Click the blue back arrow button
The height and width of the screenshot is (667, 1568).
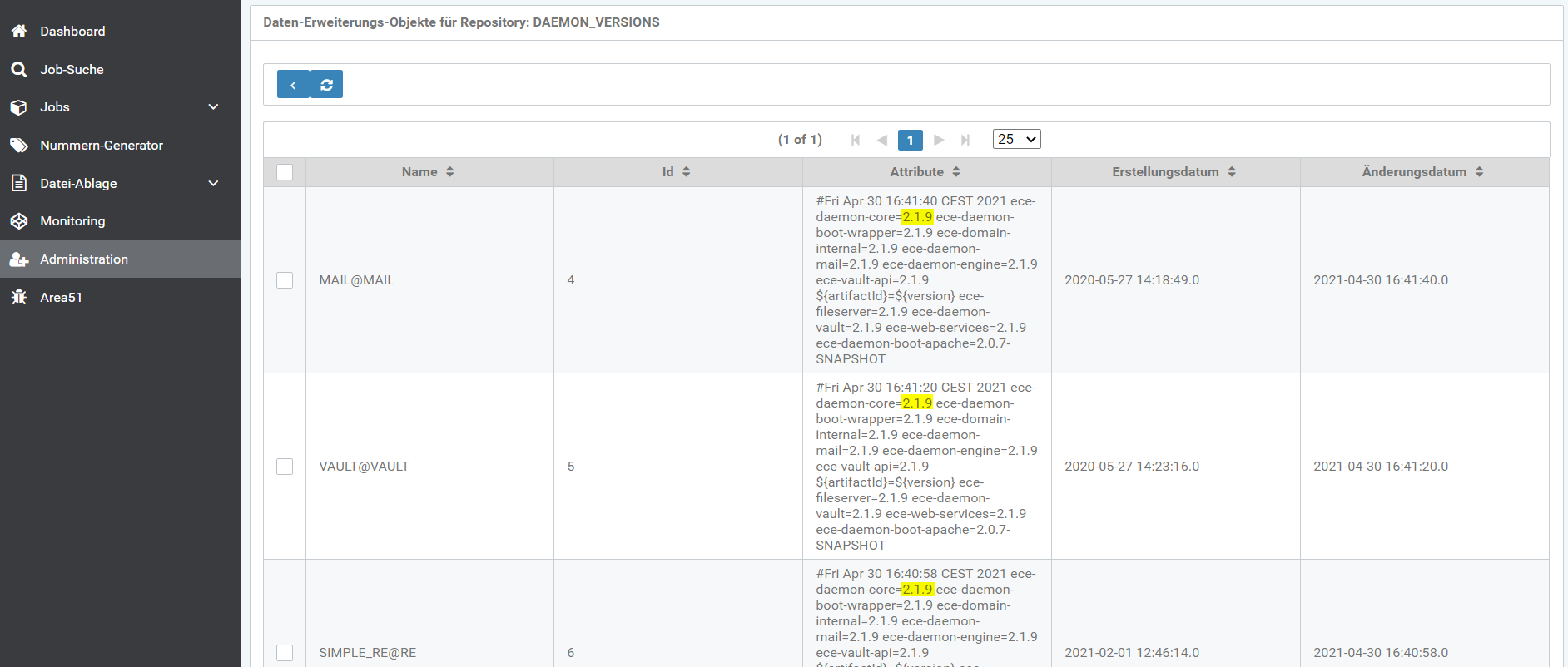tap(293, 85)
